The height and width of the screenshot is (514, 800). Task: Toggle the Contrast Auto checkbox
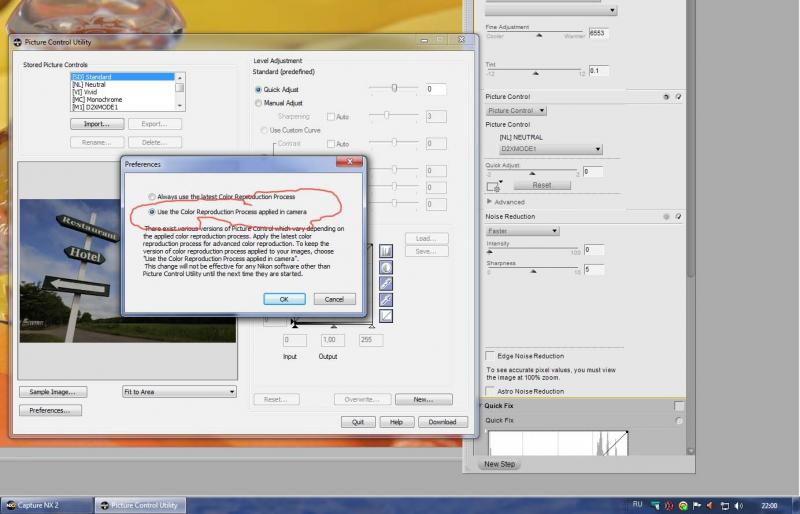point(331,144)
